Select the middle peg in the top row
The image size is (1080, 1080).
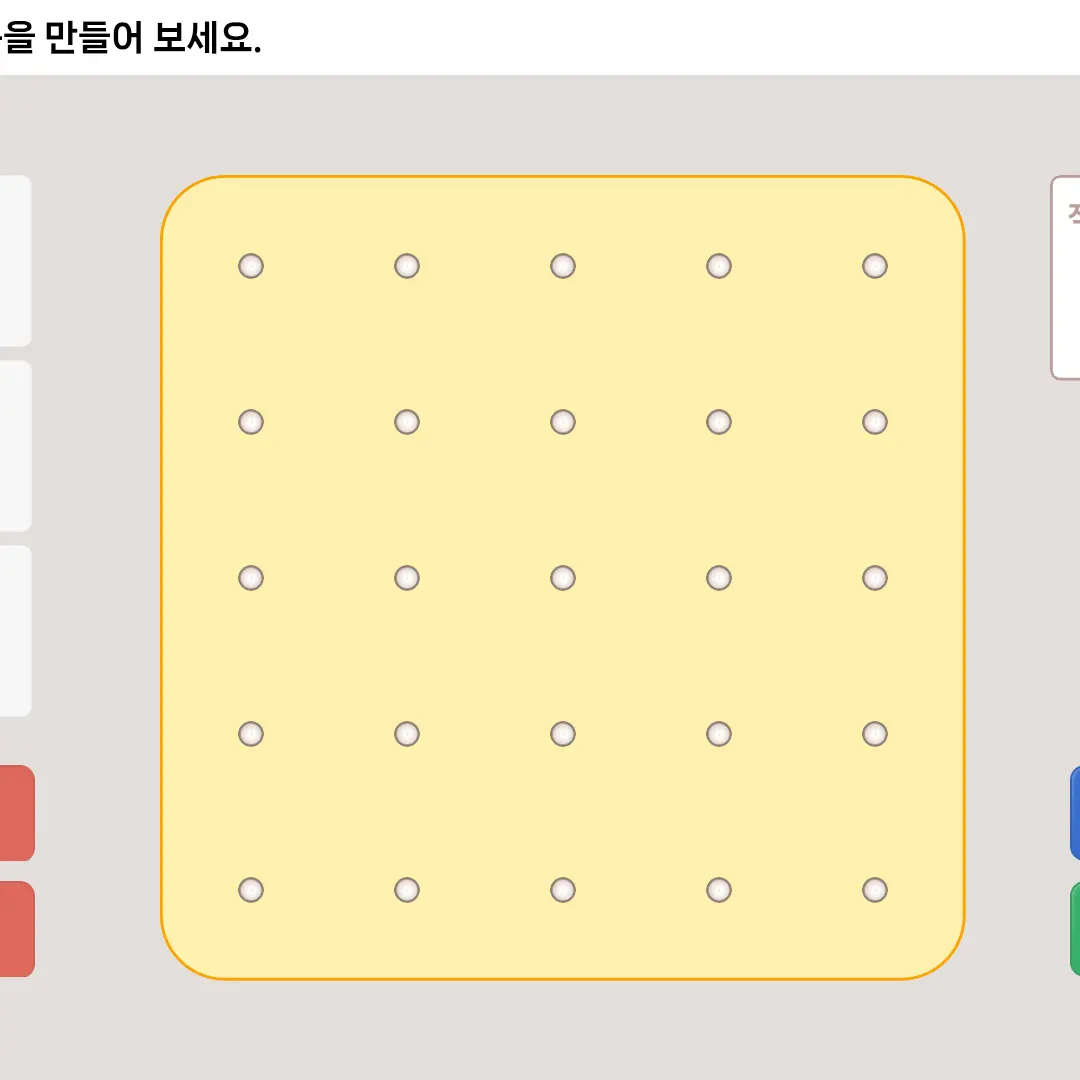[x=562, y=265]
